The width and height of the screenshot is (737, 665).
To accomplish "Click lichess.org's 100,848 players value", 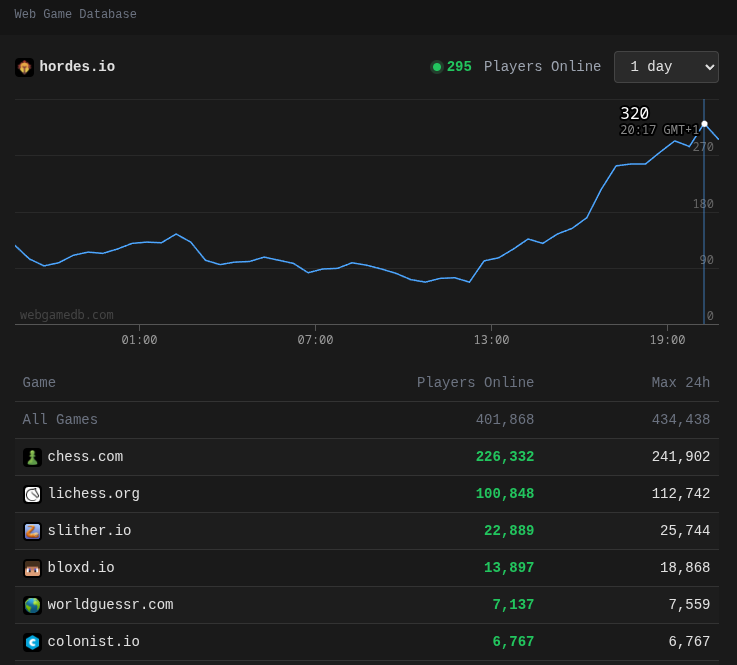I will tap(505, 494).
